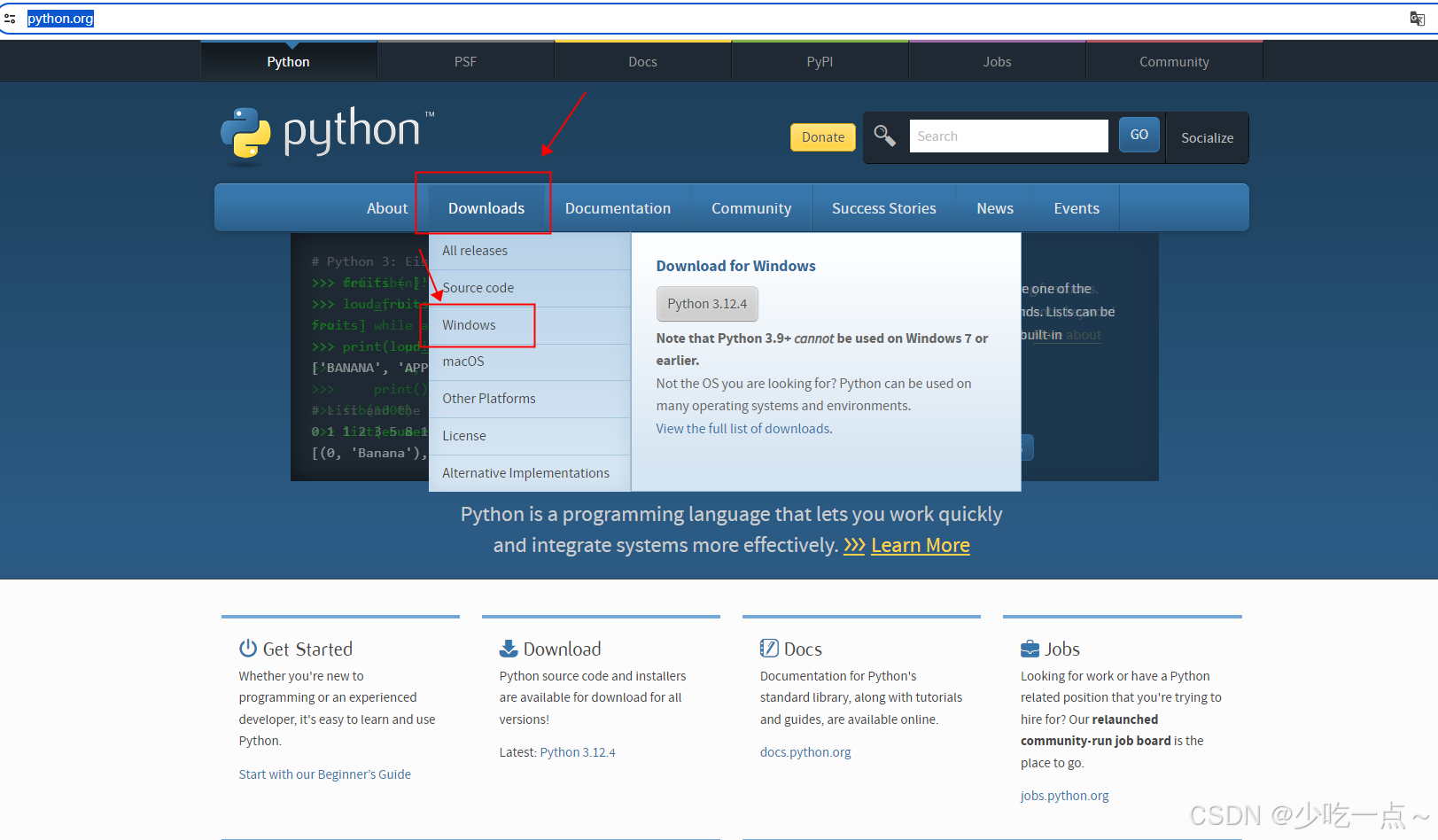Download Python 3.12.4 for Windows button
The image size is (1438, 840).
[707, 304]
